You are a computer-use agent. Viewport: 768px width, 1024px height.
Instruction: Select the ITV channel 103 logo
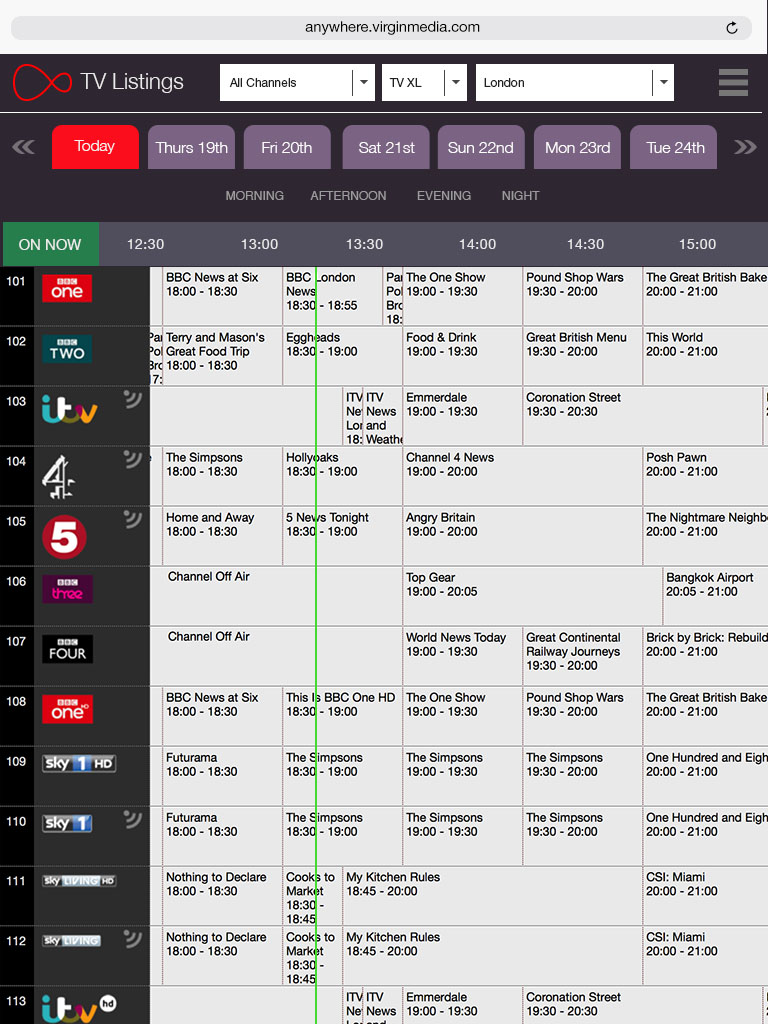coord(69,409)
